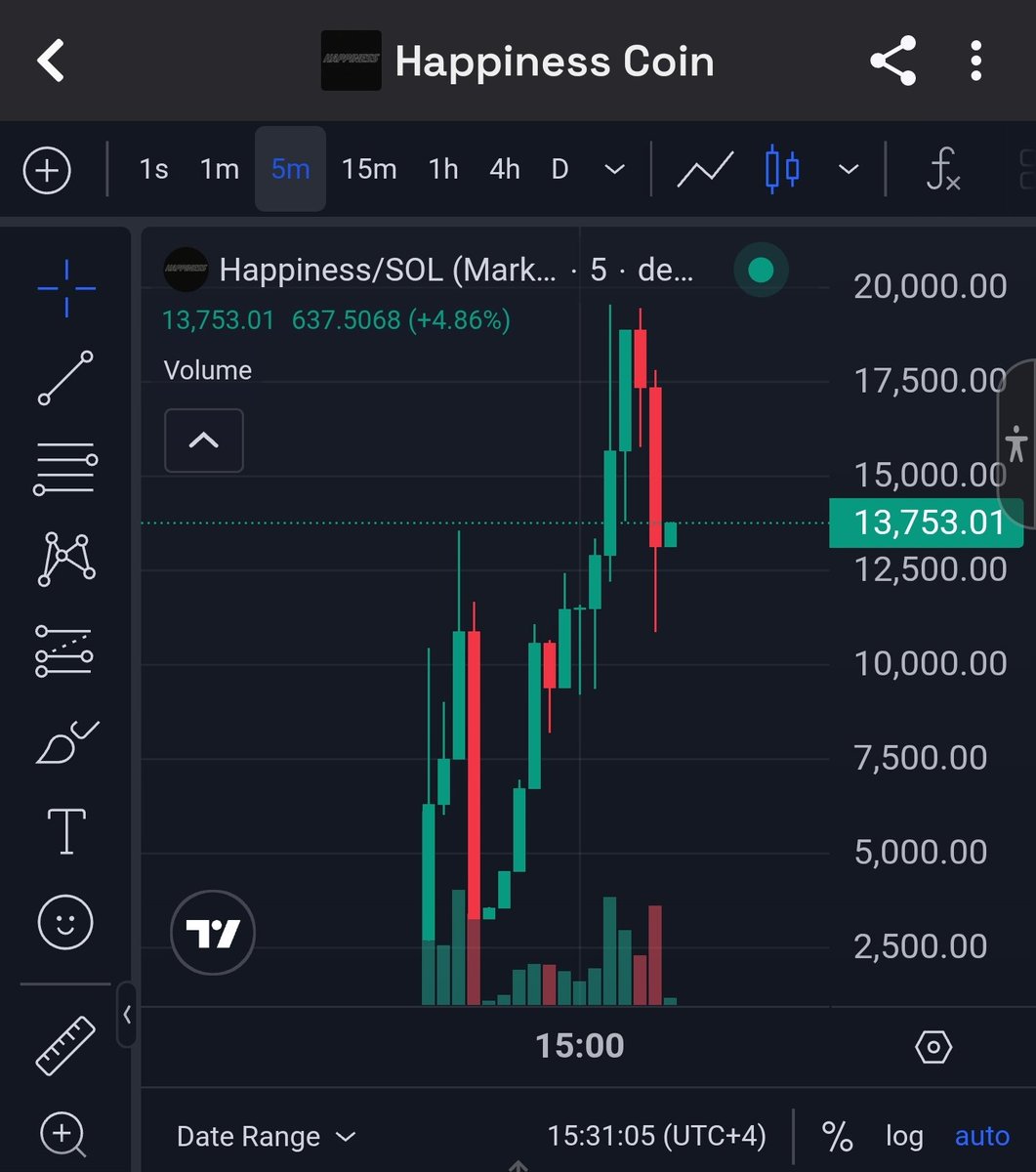The width and height of the screenshot is (1036, 1172).
Task: Open chart settings hexagon icon
Action: tap(933, 1047)
